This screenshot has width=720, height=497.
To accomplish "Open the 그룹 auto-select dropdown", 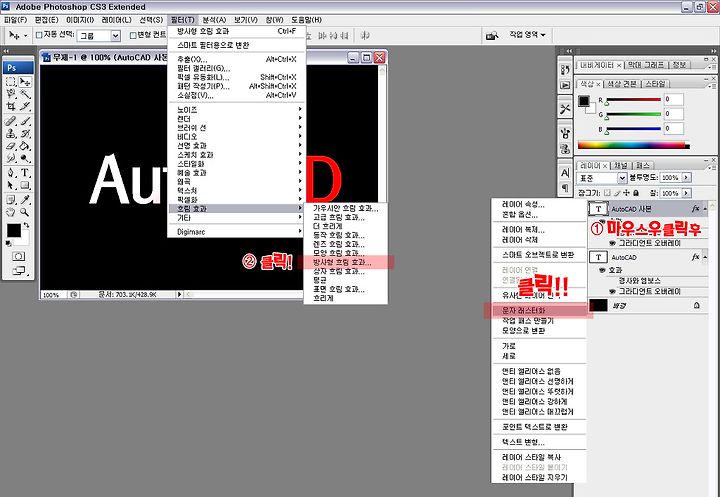I will pos(116,36).
